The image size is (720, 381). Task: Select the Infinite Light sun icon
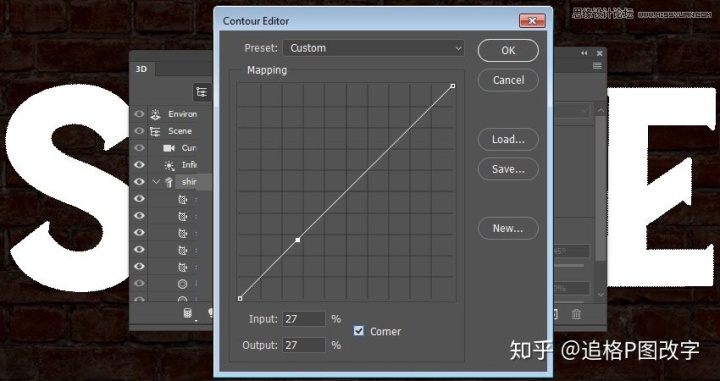click(x=169, y=165)
